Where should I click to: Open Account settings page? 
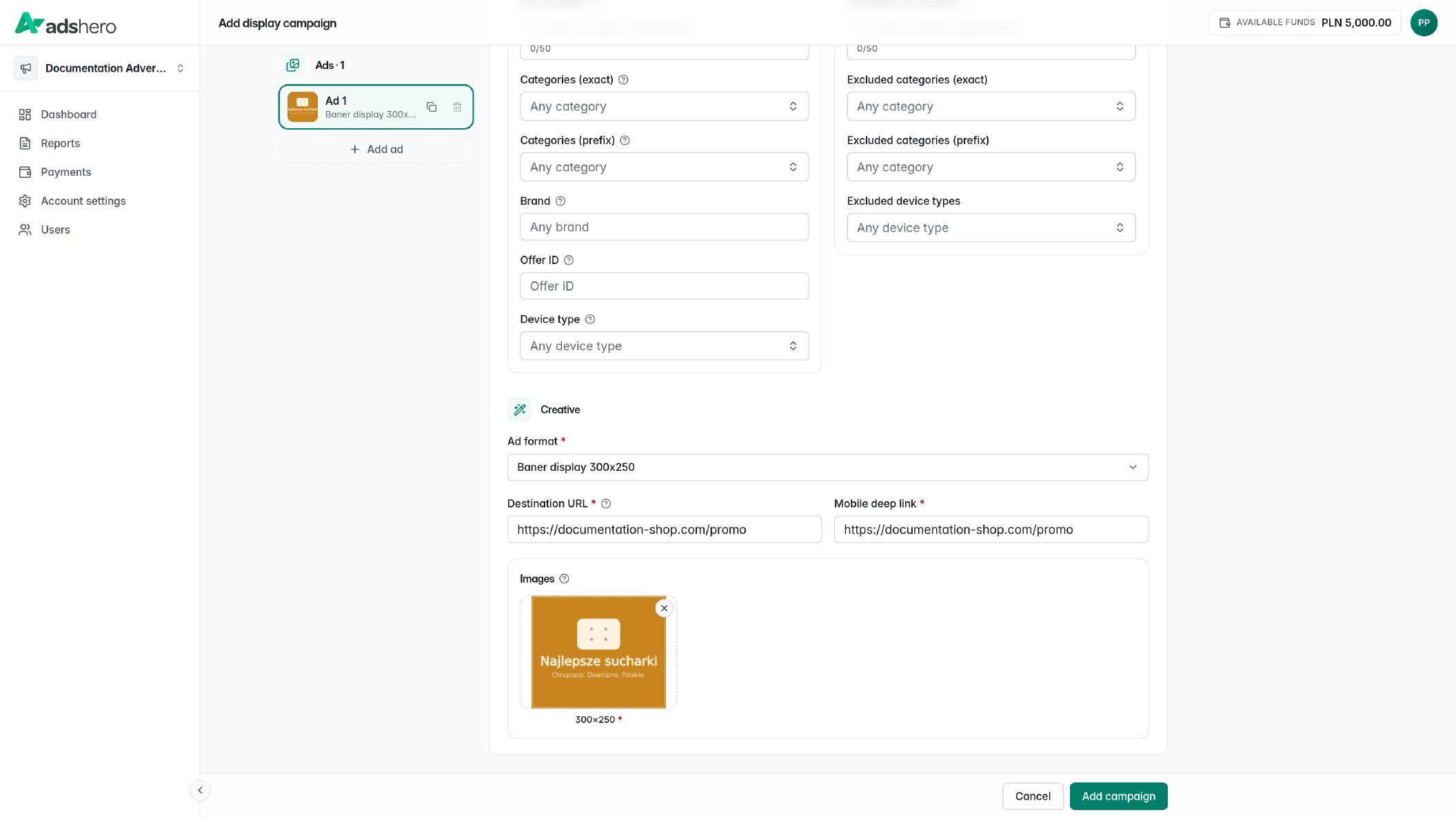(83, 201)
